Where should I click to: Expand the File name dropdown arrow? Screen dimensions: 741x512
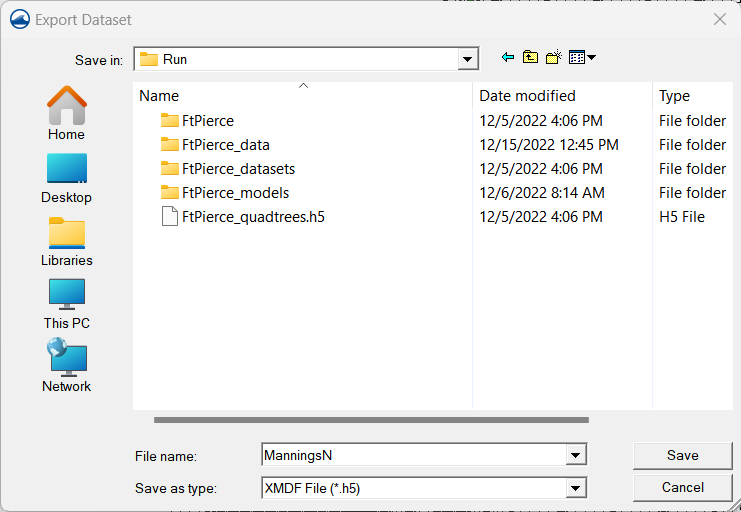click(575, 455)
